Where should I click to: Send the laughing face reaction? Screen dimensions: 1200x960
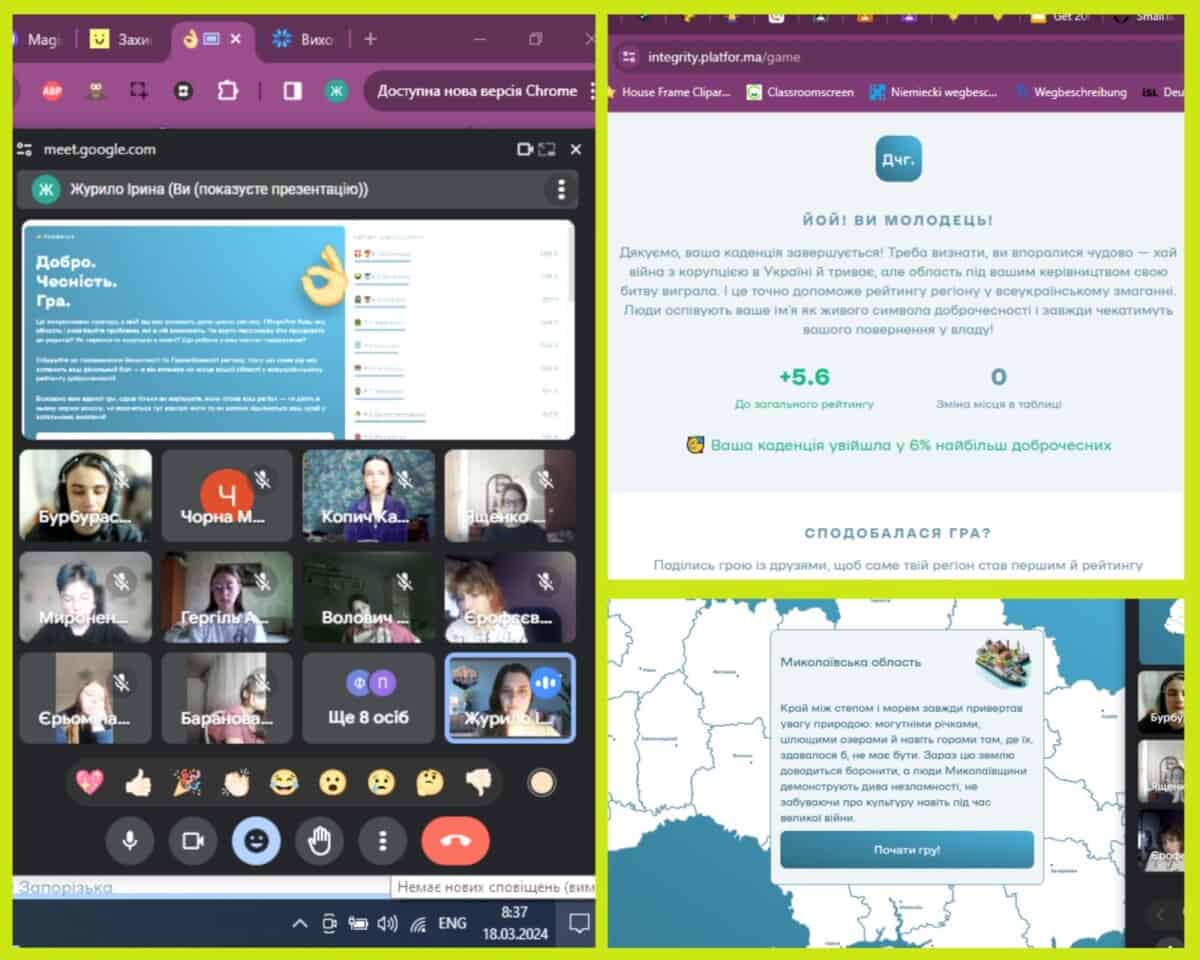284,782
